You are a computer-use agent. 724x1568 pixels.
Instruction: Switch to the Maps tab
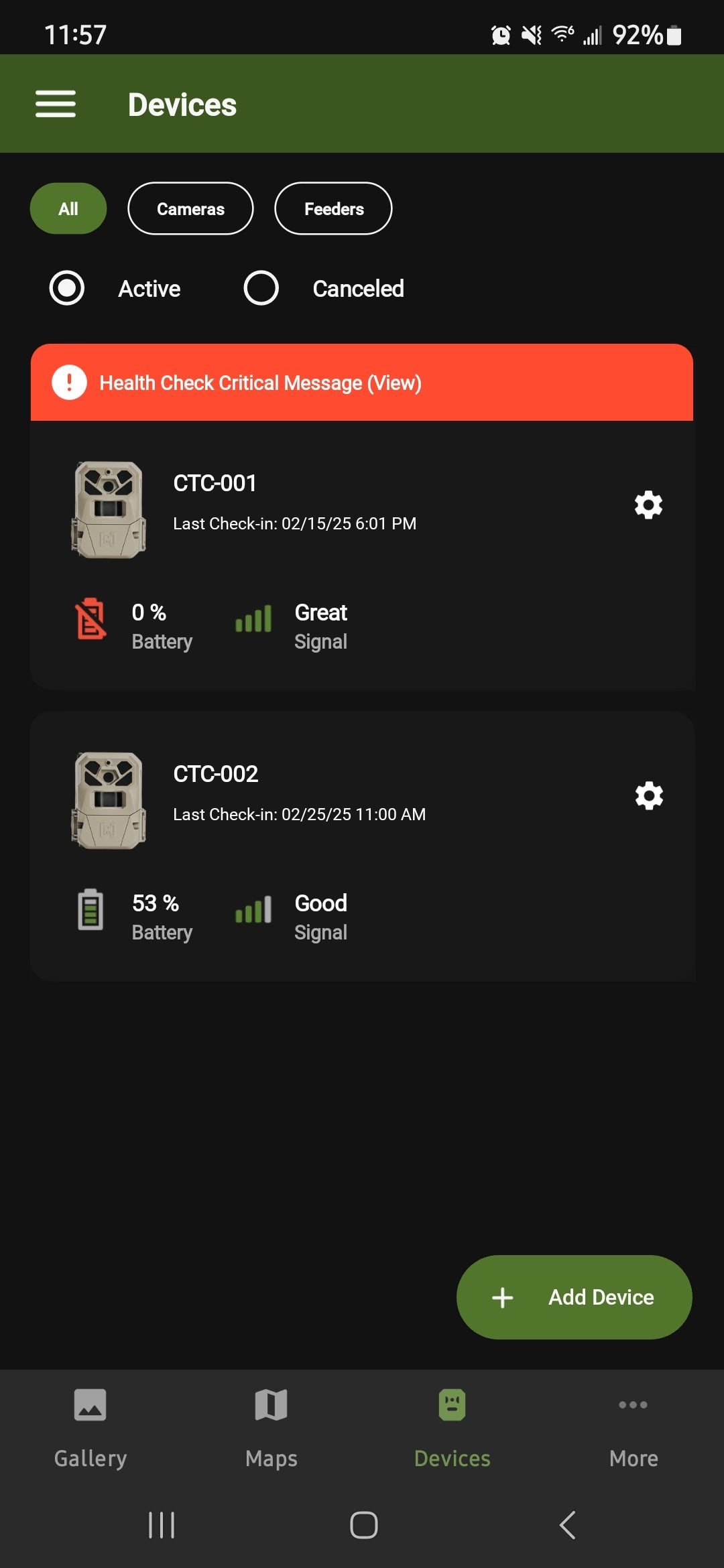pos(271,1428)
